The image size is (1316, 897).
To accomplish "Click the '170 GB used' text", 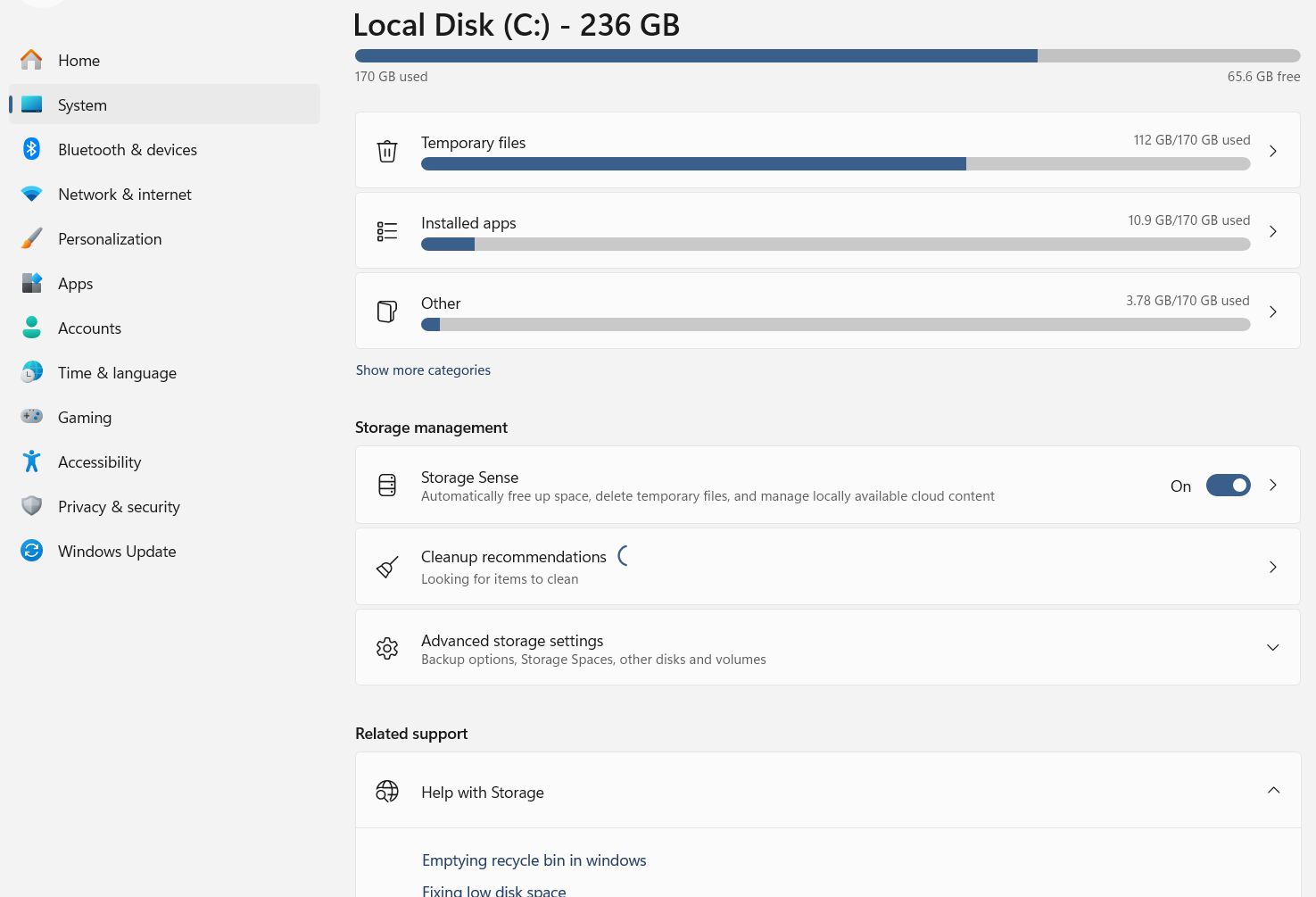I will pyautogui.click(x=392, y=77).
